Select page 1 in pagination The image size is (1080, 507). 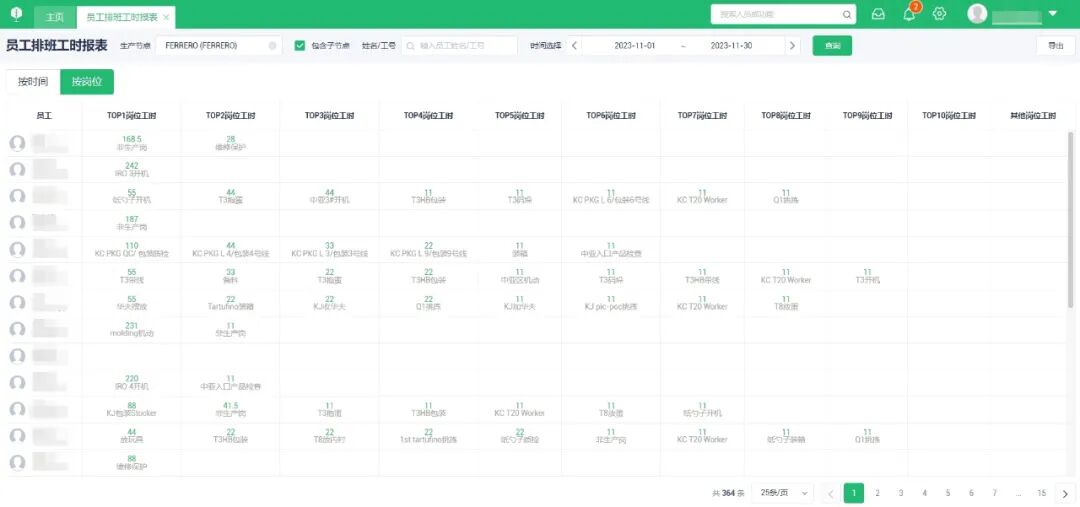854,493
